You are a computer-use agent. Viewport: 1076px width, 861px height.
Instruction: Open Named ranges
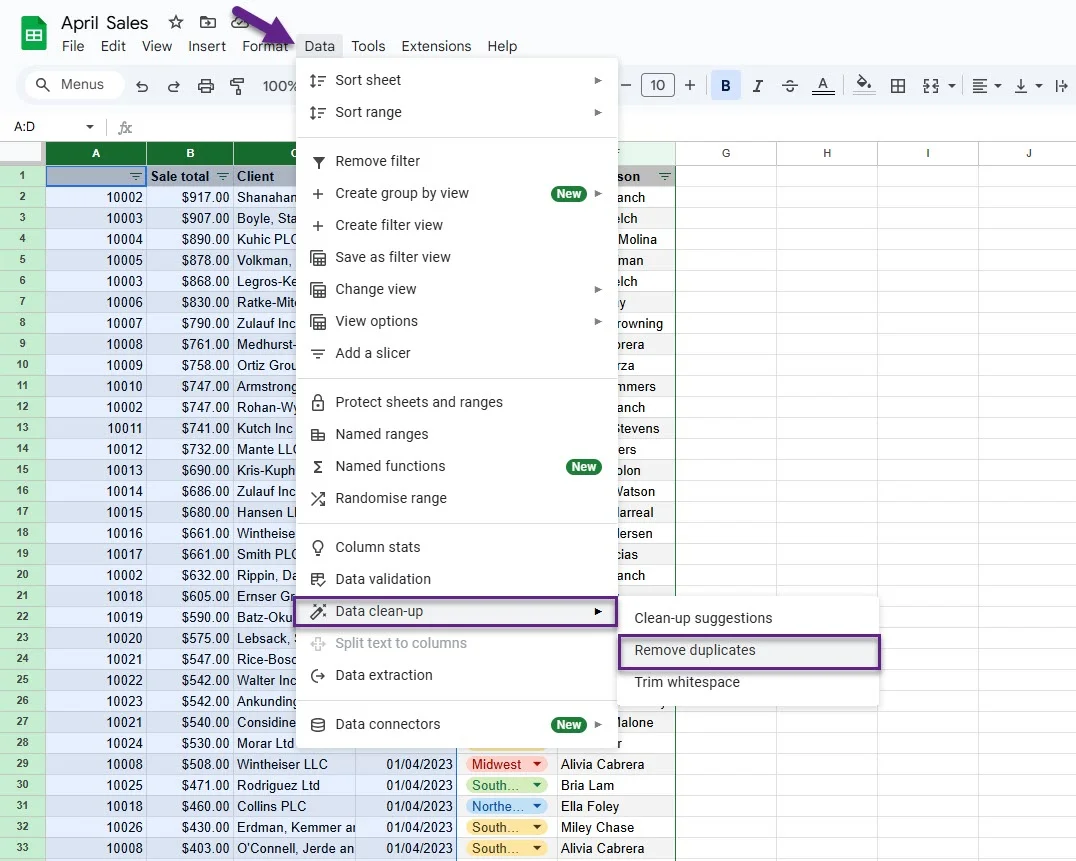click(x=456, y=434)
